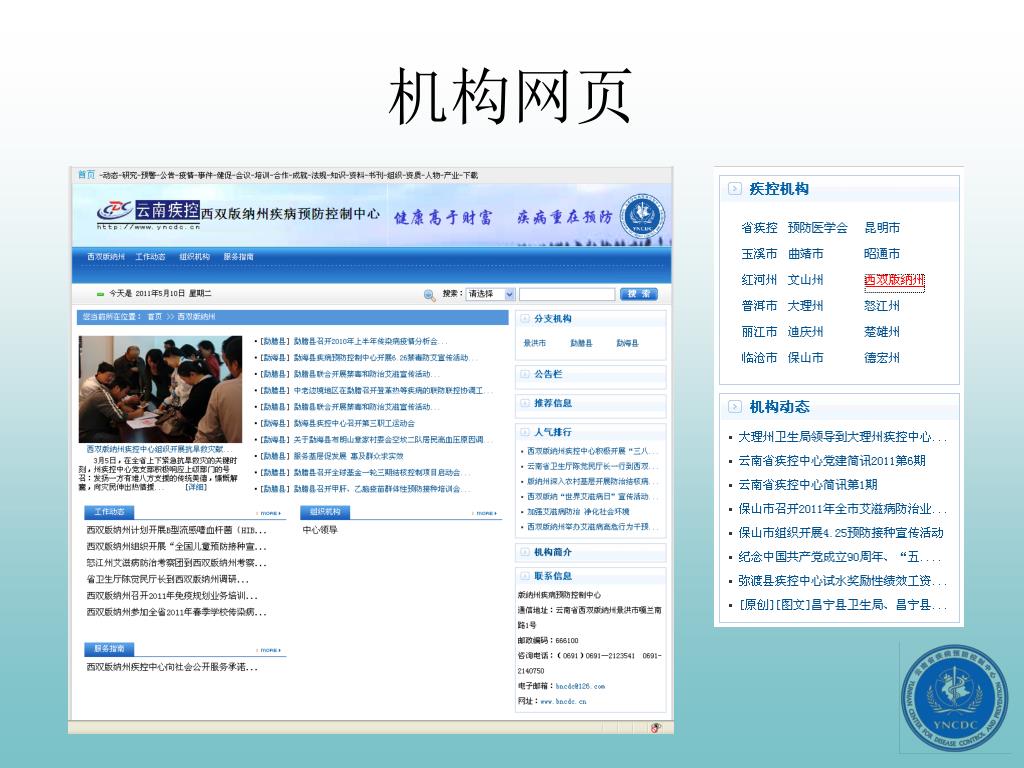Click the green marker before 今天是 date
The width and height of the screenshot is (1024, 768).
pos(101,294)
